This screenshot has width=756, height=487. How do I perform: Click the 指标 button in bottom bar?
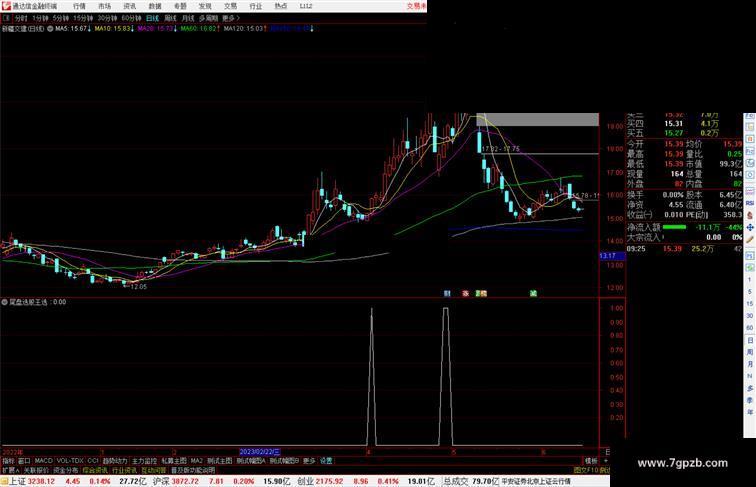click(x=8, y=461)
